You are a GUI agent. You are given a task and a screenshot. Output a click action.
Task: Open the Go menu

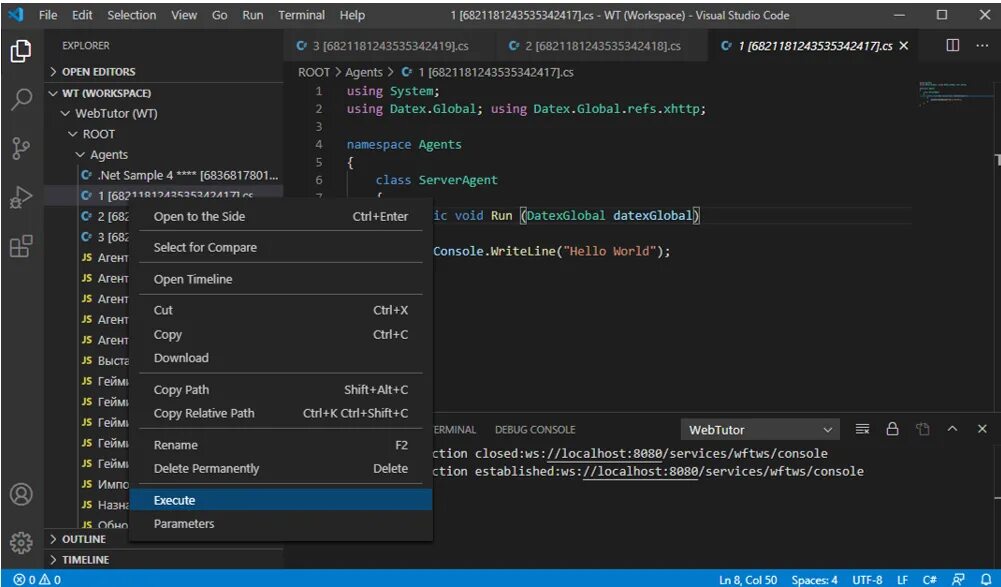click(x=220, y=15)
